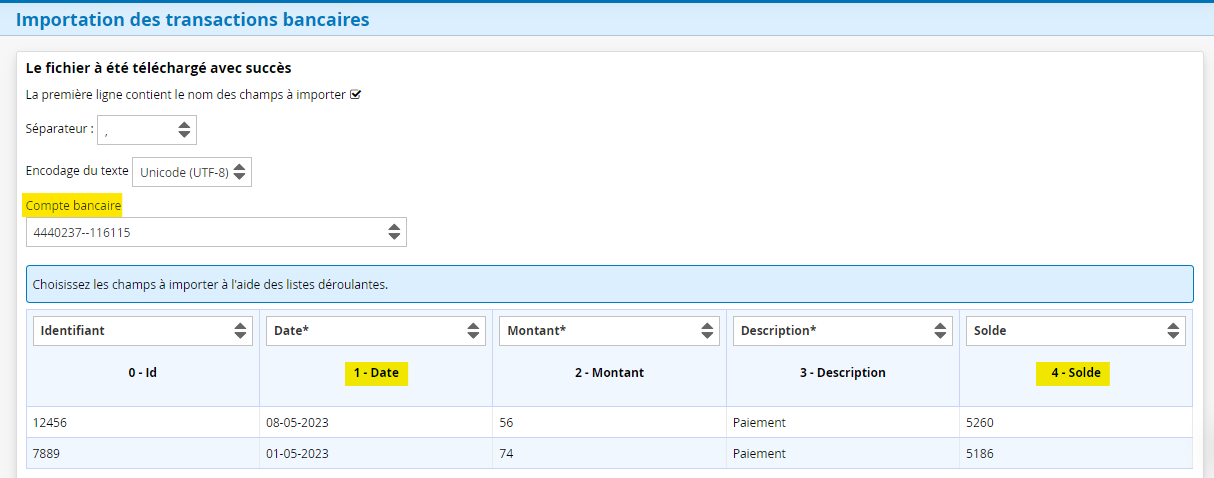Open the Séparateur dropdown
1214x478 pixels.
pyautogui.click(x=147, y=130)
